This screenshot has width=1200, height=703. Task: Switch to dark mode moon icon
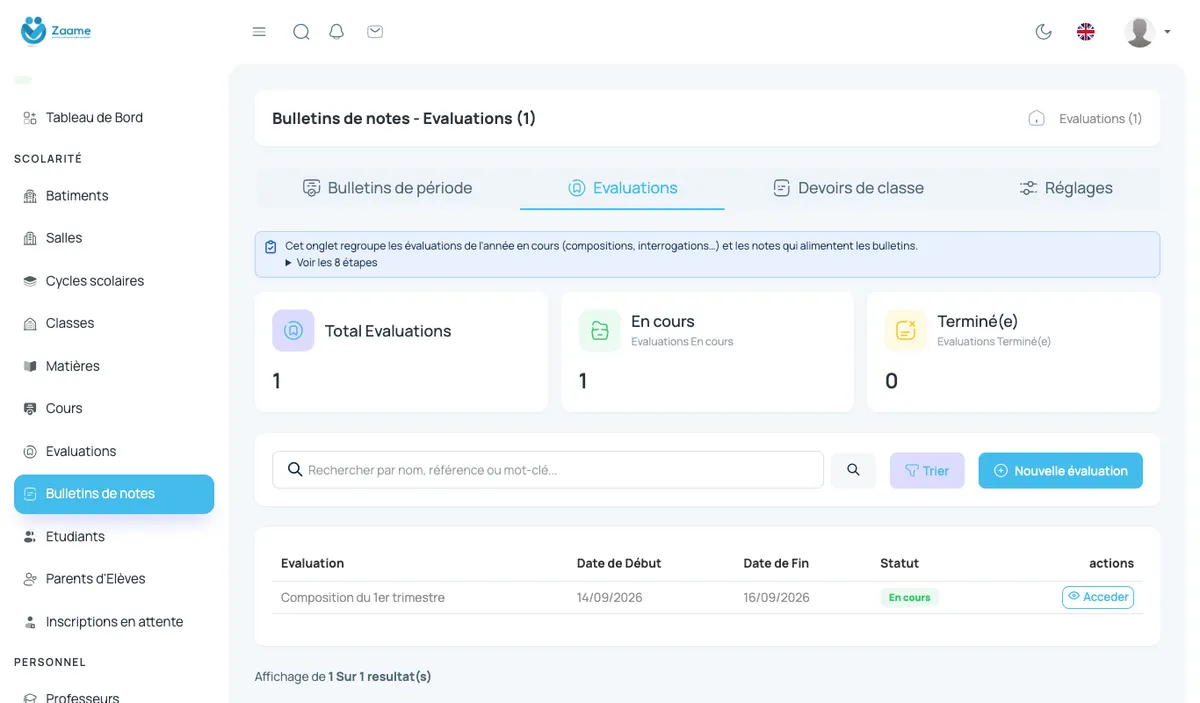click(1043, 32)
